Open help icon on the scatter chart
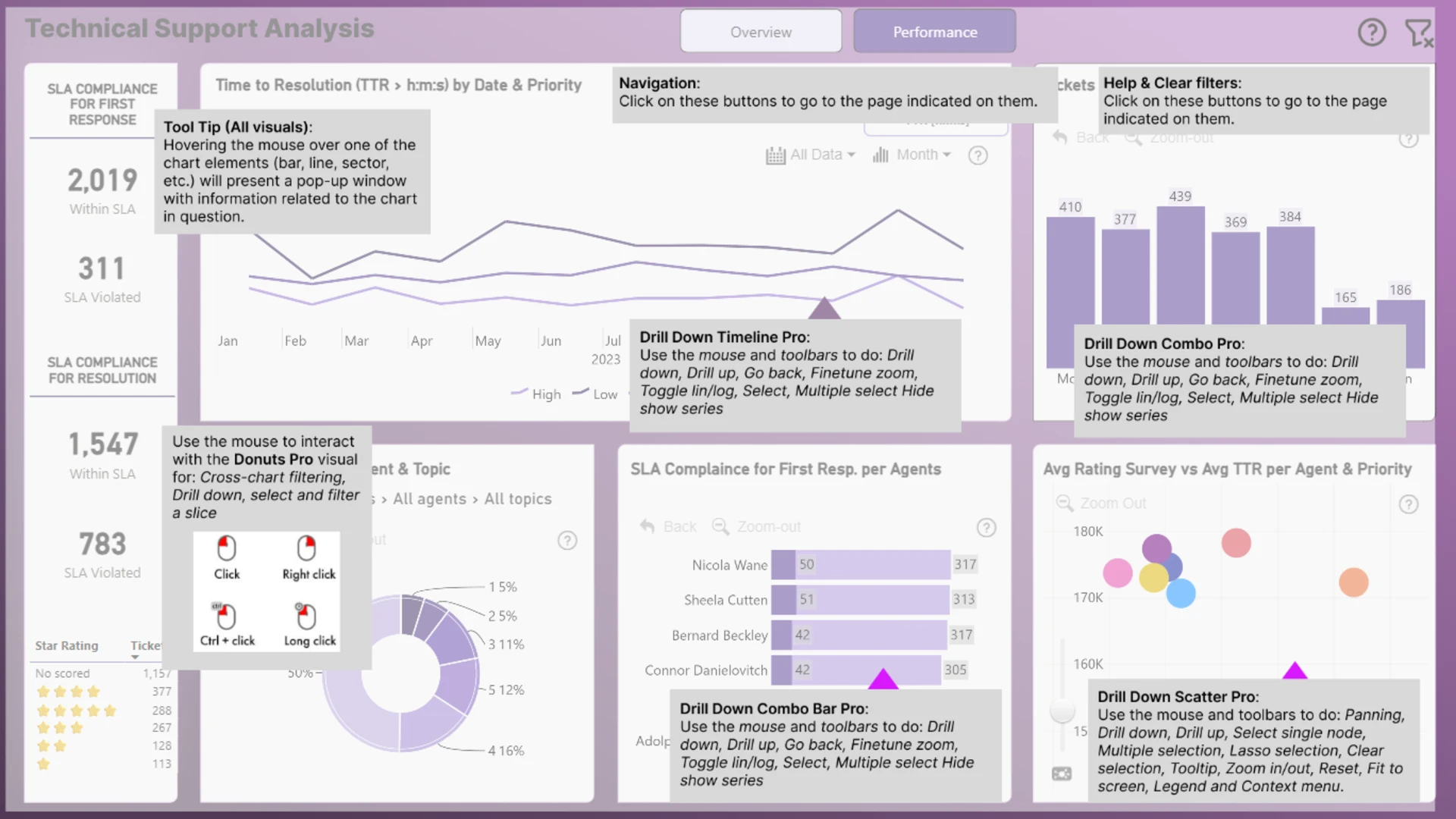The height and width of the screenshot is (819, 1456). click(1408, 504)
